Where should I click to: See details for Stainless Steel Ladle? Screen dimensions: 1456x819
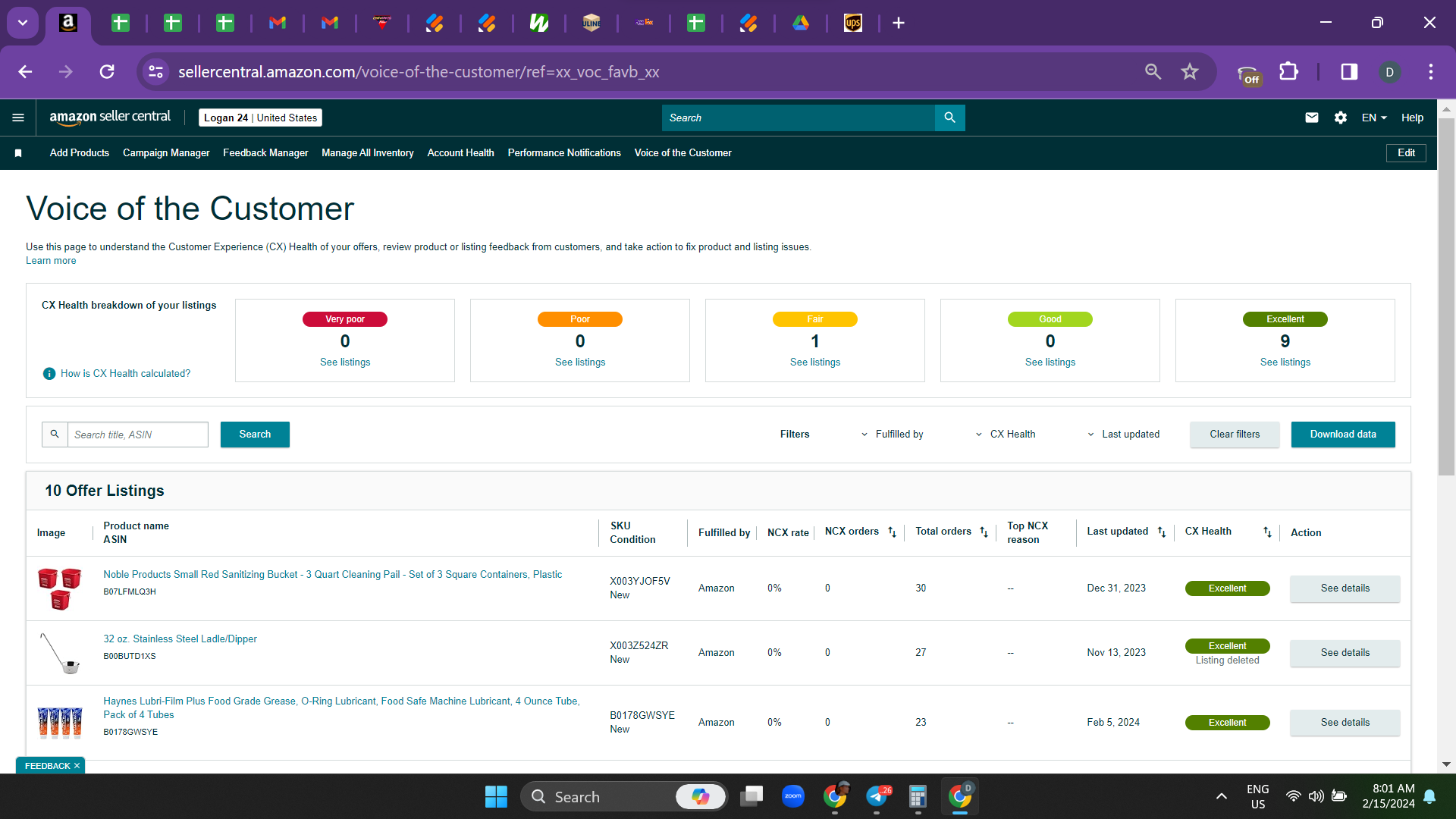1345,653
